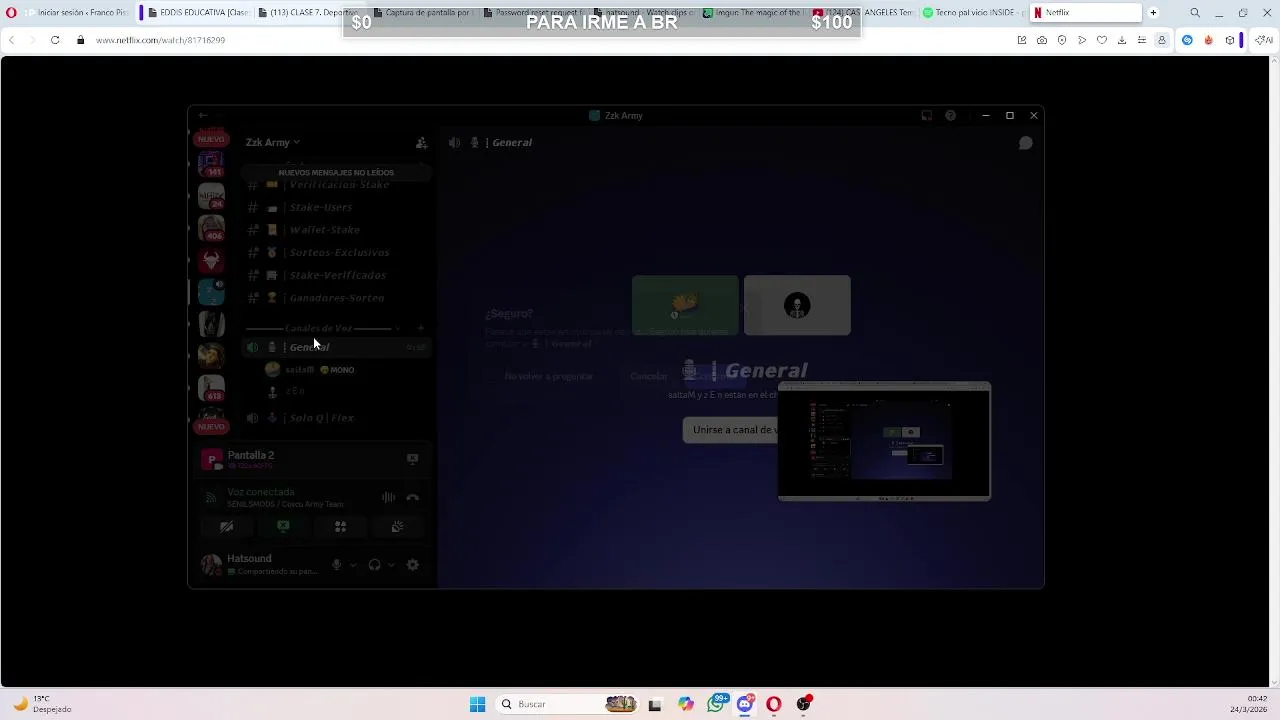Open WhatsApp from the taskbar

716,704
